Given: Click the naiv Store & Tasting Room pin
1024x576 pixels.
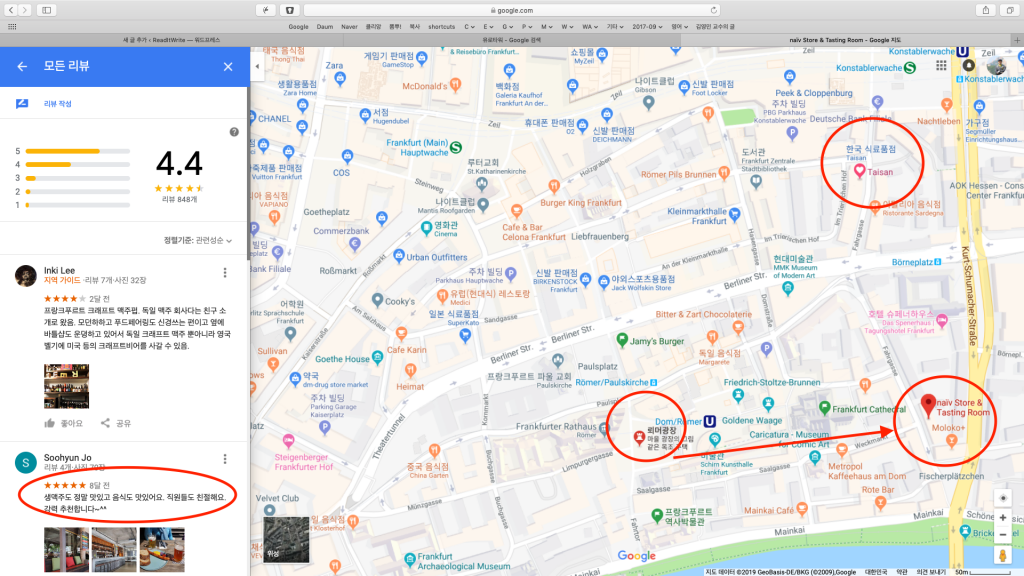Looking at the screenshot, I should (x=927, y=406).
